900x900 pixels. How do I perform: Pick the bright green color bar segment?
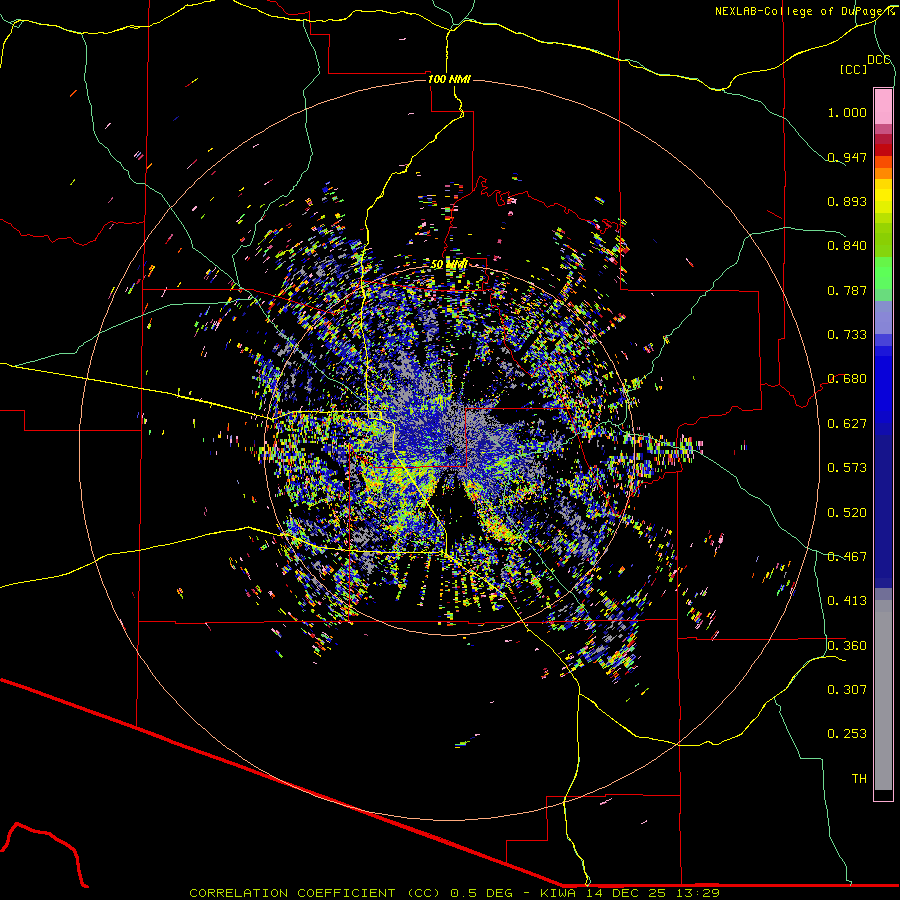883,273
